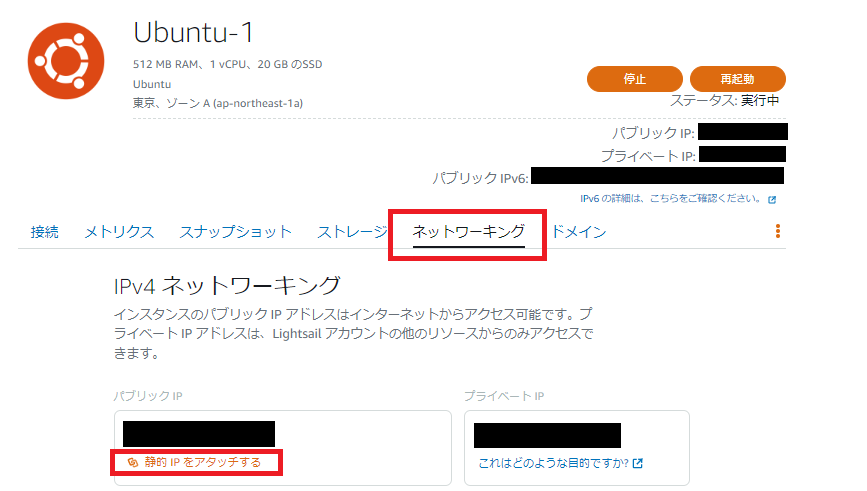Click the パブリック IP label above the public IP card
Viewport: 867px width, 491px height.
click(148, 396)
